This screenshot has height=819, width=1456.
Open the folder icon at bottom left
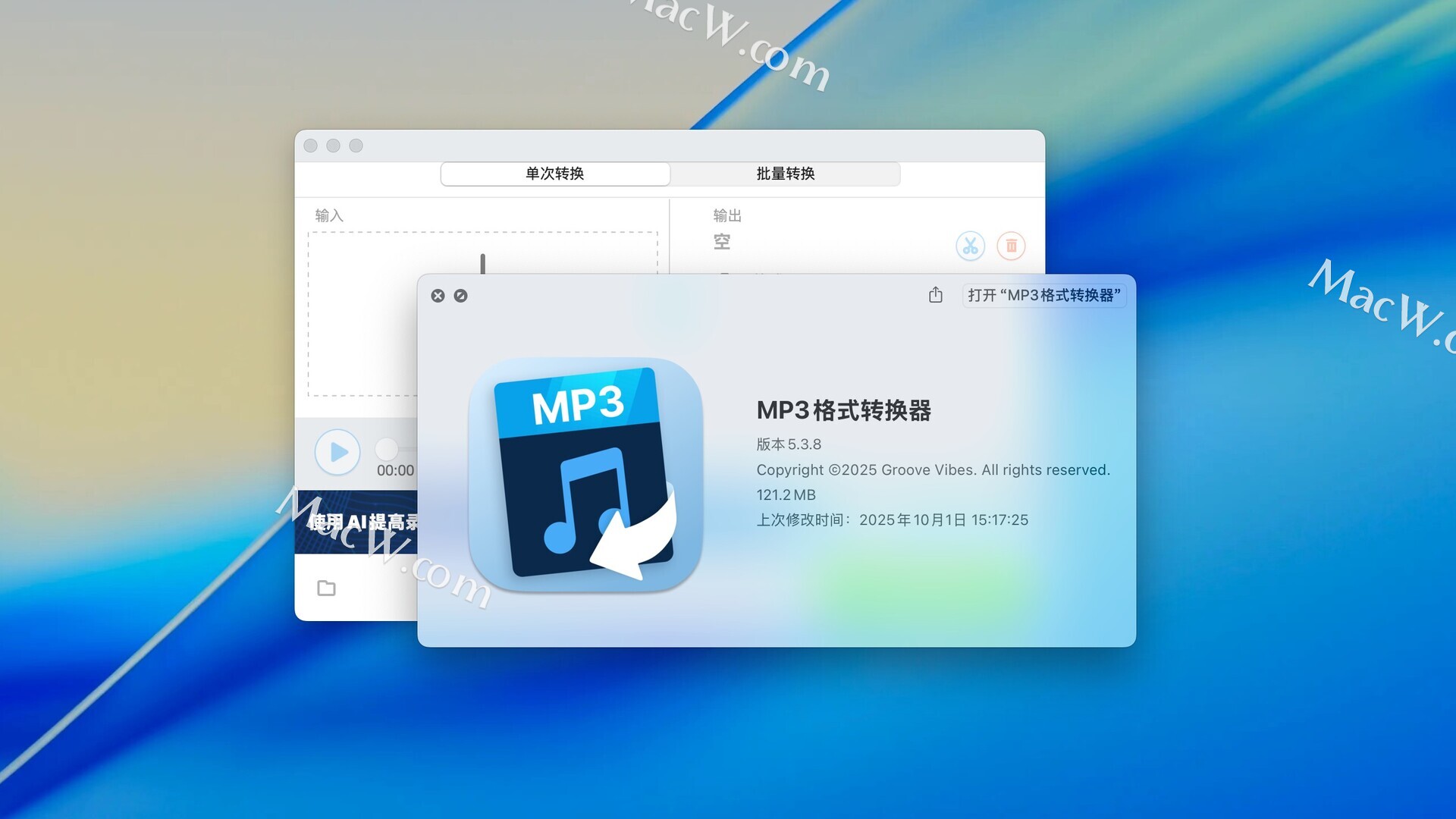[x=326, y=588]
